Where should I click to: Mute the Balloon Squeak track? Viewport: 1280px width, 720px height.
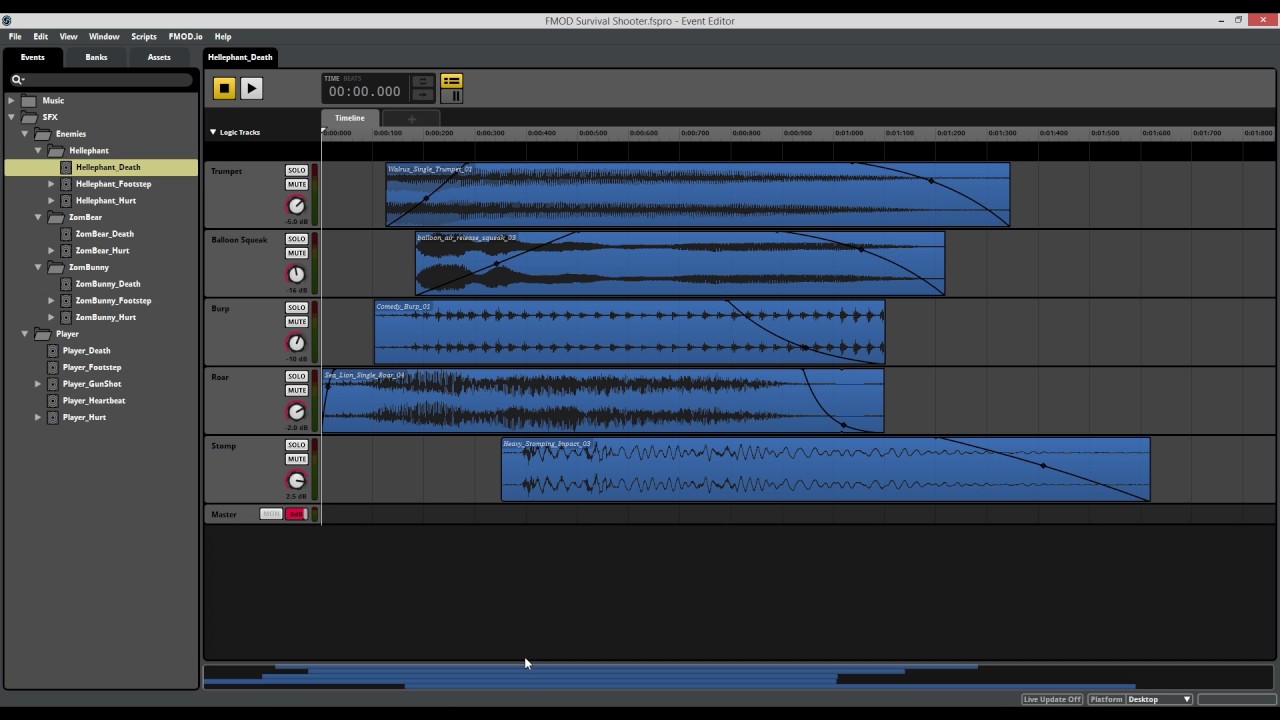click(x=296, y=253)
